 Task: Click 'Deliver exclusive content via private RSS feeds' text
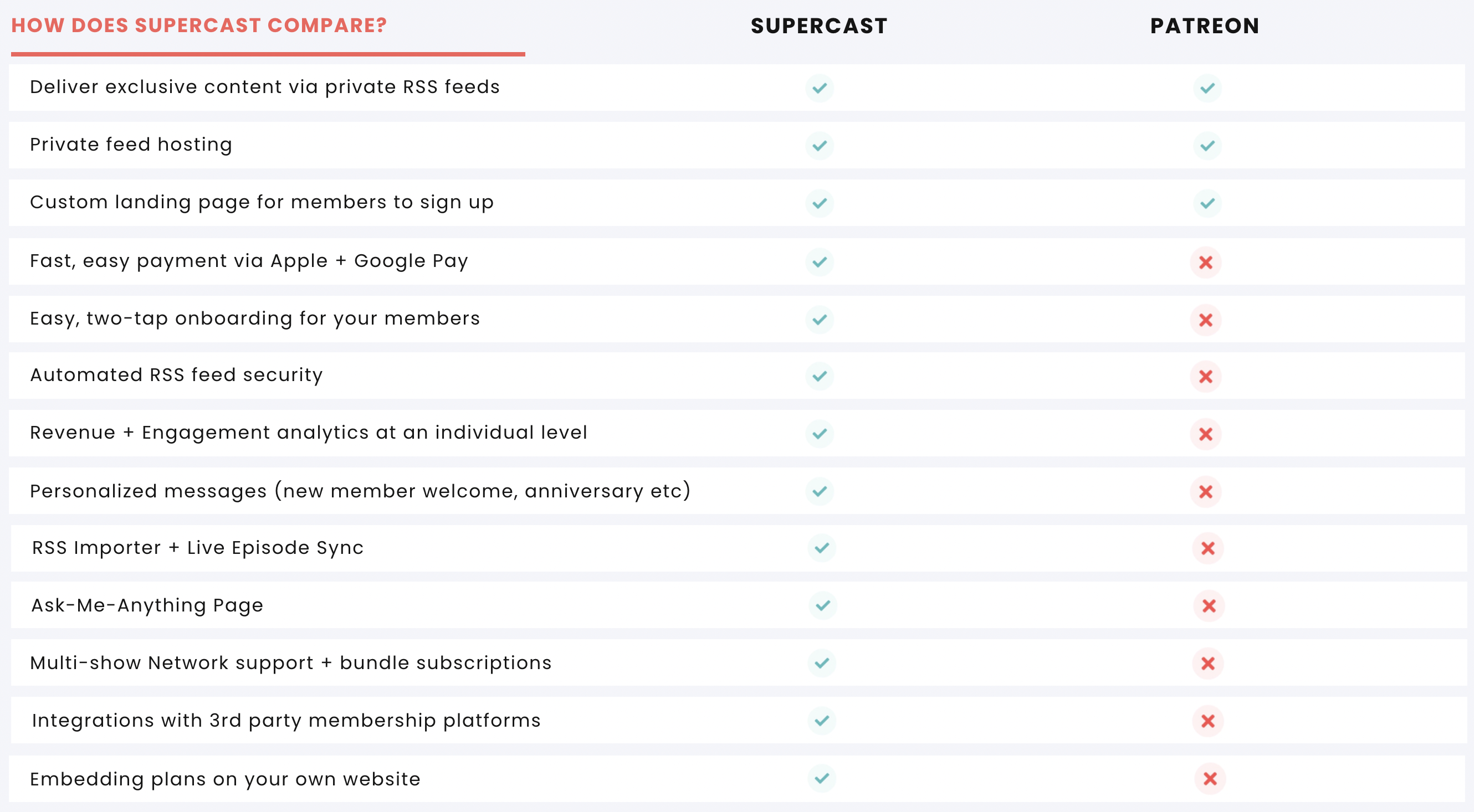pyautogui.click(x=265, y=87)
